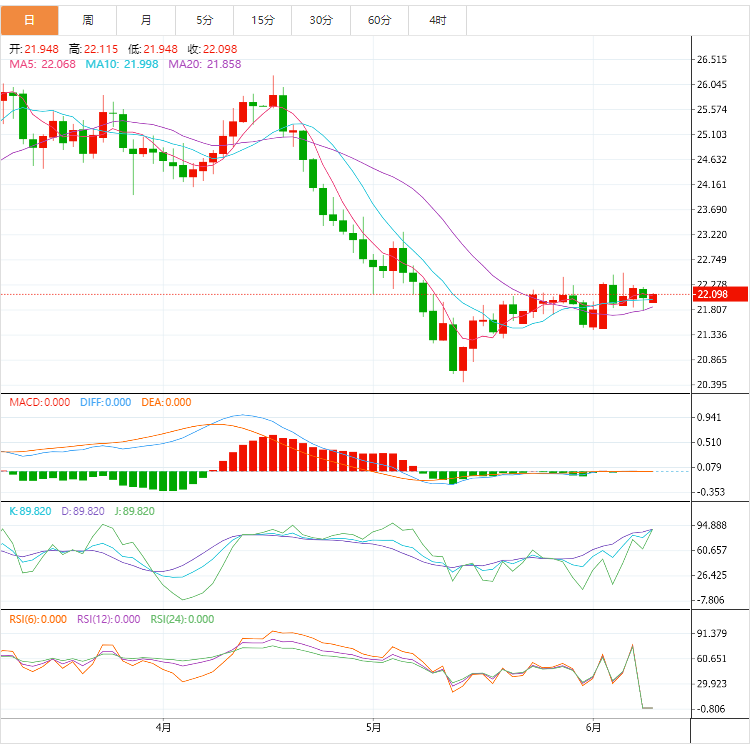756x754 pixels.
Task: Open the 15分 timeframe tab
Action: tap(263, 20)
